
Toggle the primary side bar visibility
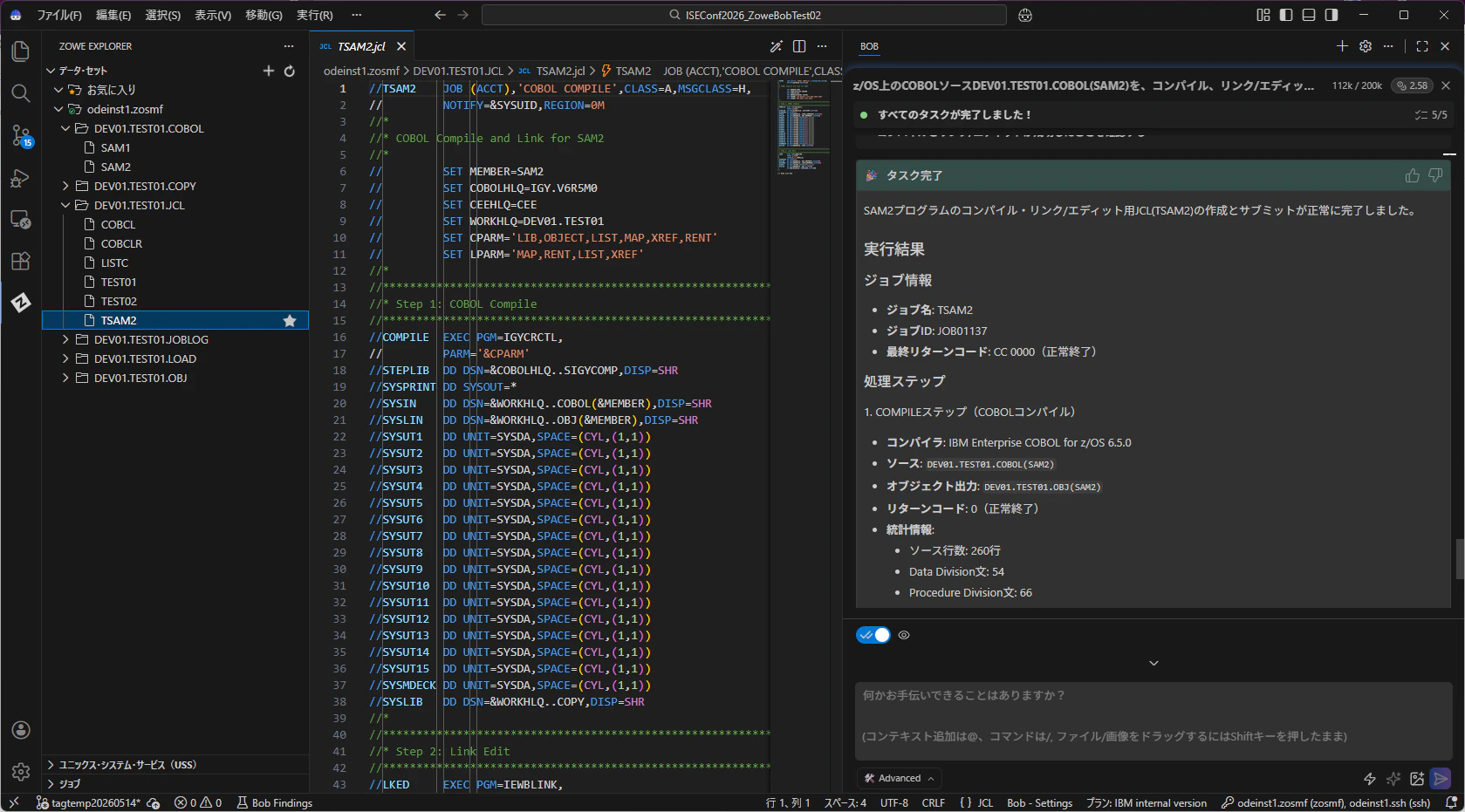1286,15
